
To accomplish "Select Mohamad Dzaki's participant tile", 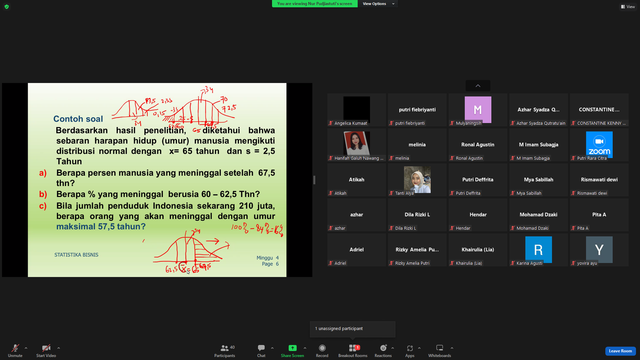I will pos(538,215).
